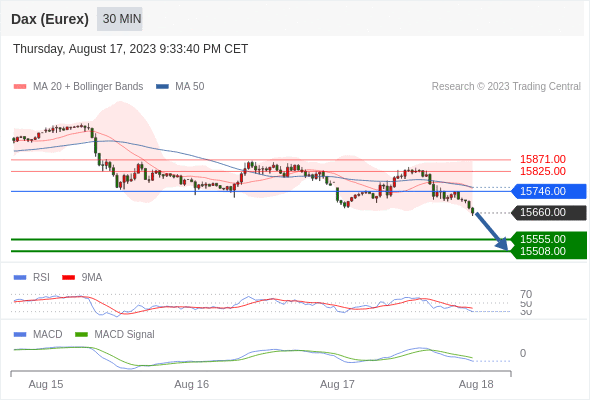Screen dimensions: 590x400
Task: Click the Dax (Eurex) chart title
Action: coord(50,19)
